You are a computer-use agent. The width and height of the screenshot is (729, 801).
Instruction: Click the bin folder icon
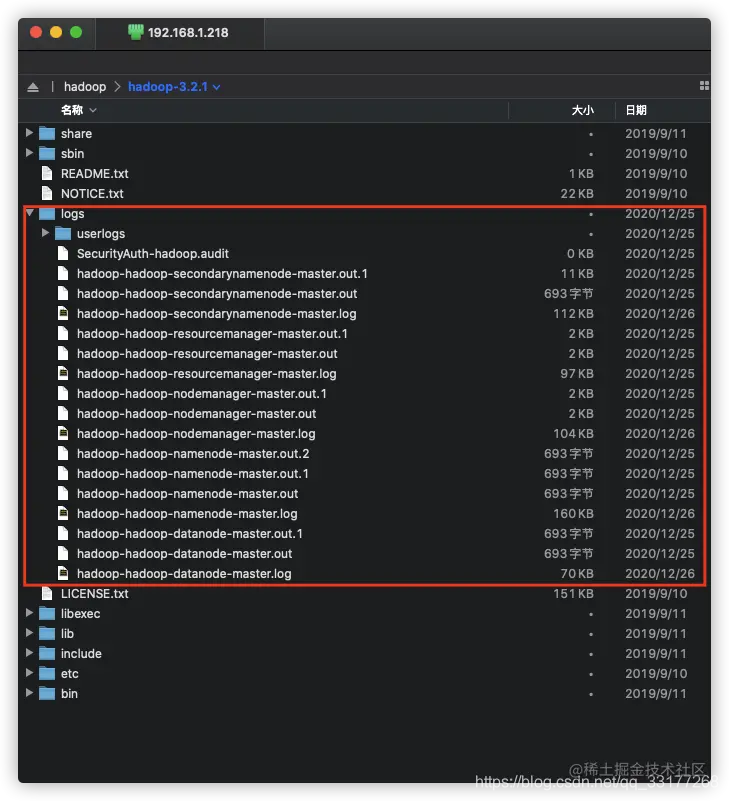[x=47, y=693]
